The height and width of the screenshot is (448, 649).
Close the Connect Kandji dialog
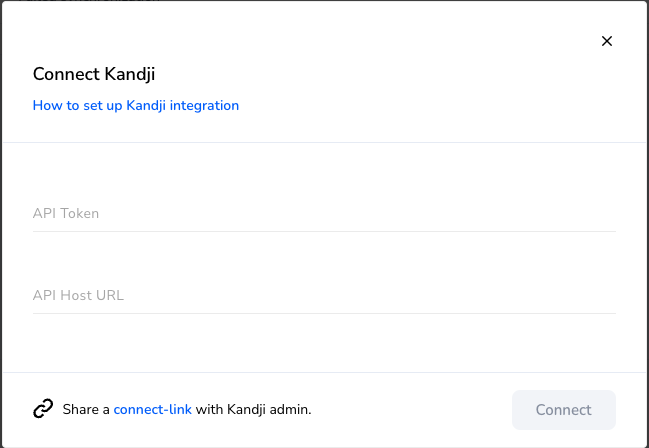607,41
